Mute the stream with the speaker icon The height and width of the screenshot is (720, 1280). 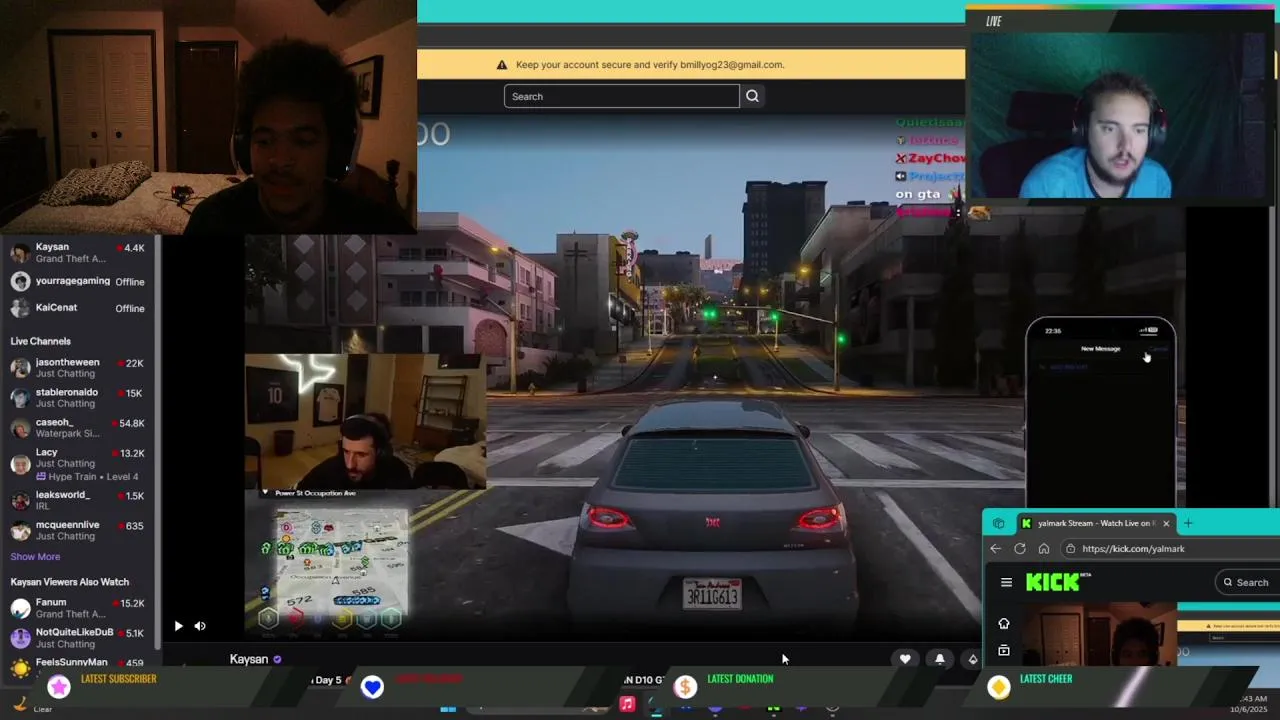pyautogui.click(x=200, y=626)
